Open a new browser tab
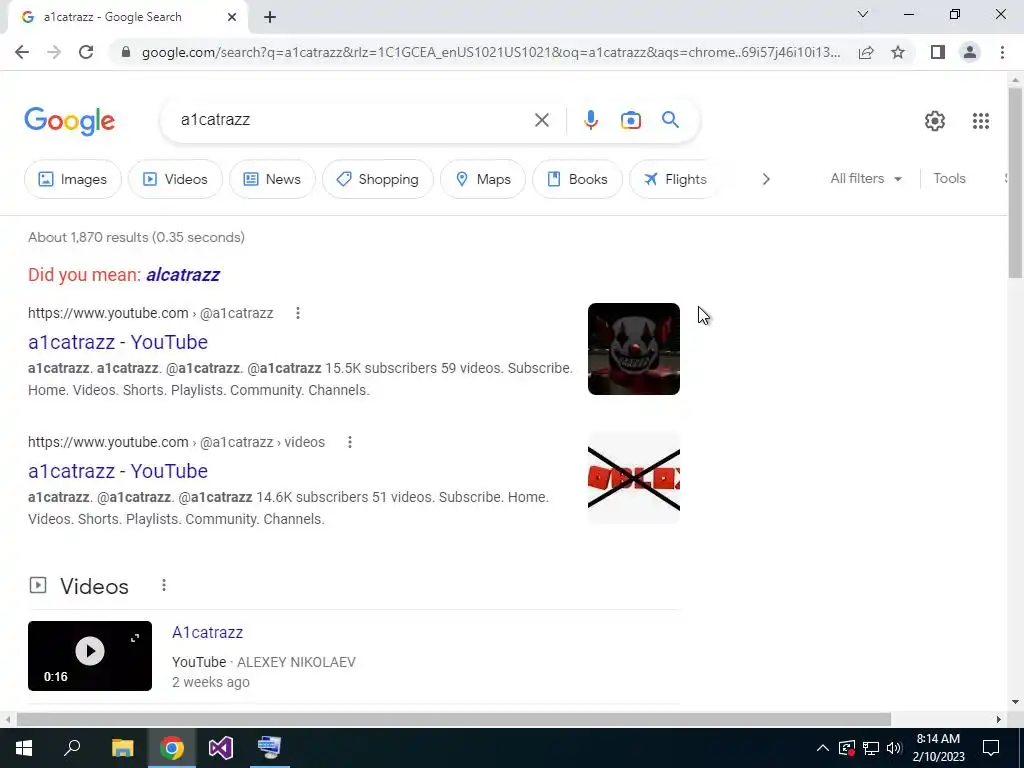The image size is (1024, 768). (x=270, y=18)
